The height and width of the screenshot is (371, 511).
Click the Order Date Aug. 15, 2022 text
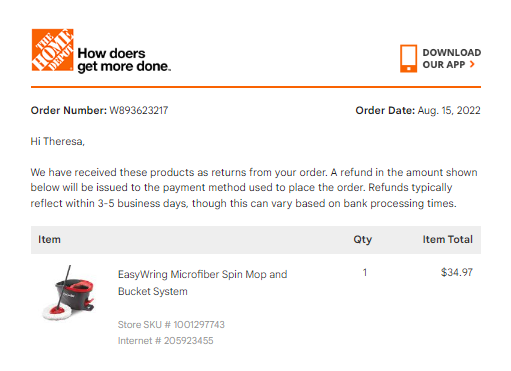[418, 110]
